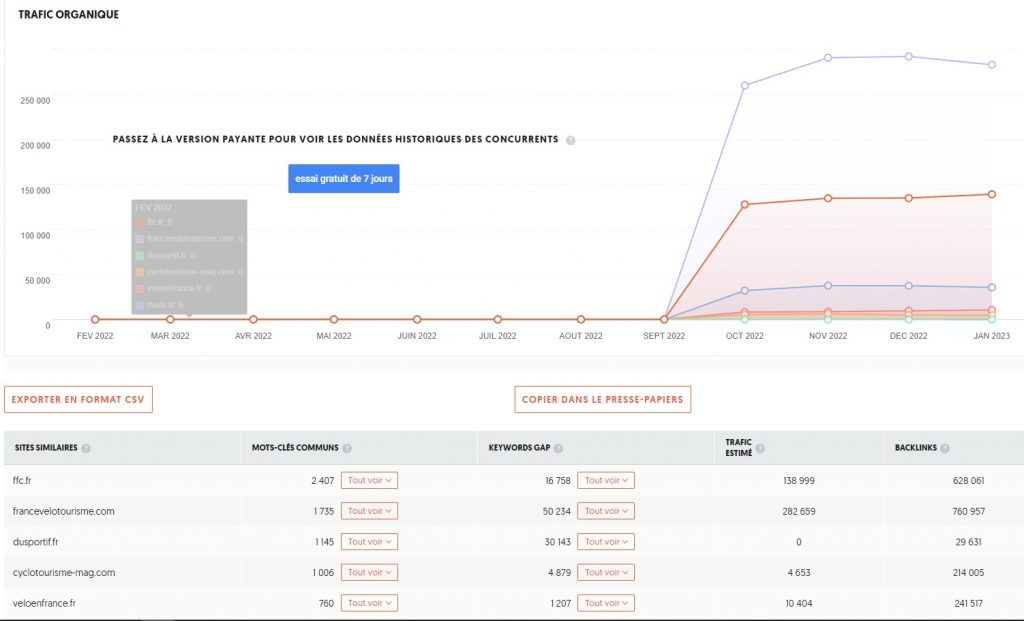Open the Keywords Gap help icon

[x=558, y=449]
